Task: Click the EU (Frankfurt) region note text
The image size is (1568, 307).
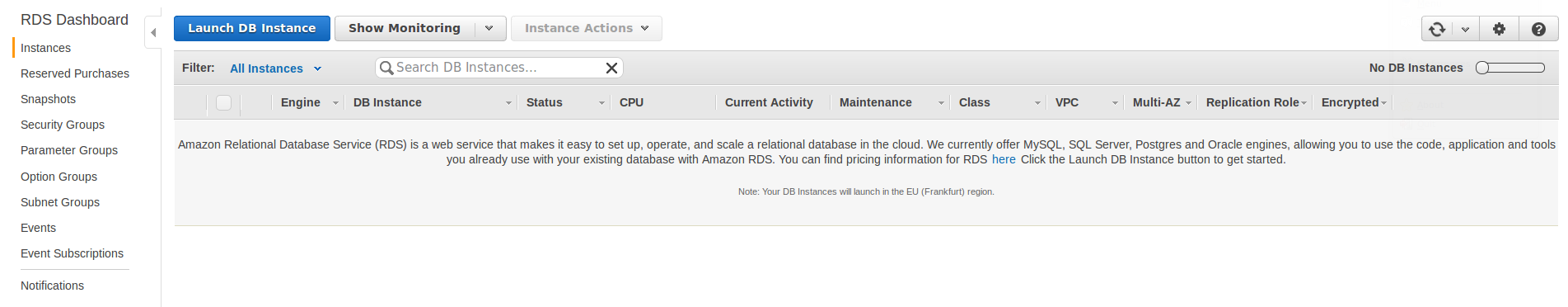Action: click(x=866, y=191)
